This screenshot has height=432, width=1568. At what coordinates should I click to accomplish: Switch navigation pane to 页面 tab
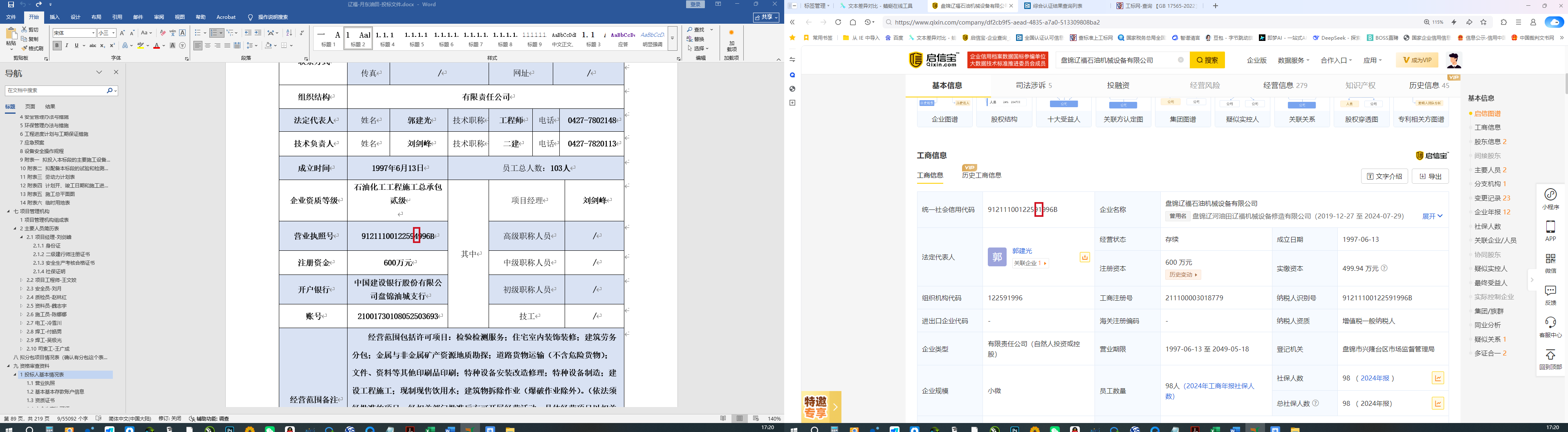(30, 107)
